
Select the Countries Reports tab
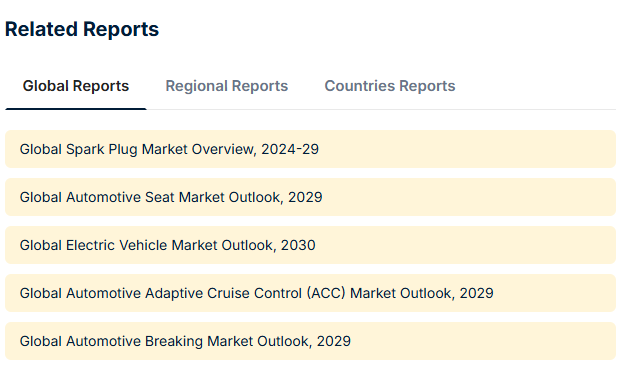pyautogui.click(x=390, y=86)
